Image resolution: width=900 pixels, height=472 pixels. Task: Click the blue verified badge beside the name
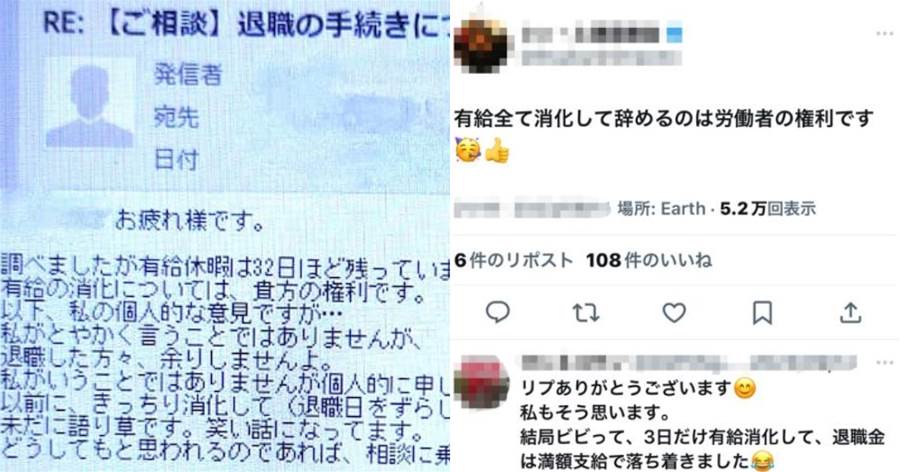point(674,34)
